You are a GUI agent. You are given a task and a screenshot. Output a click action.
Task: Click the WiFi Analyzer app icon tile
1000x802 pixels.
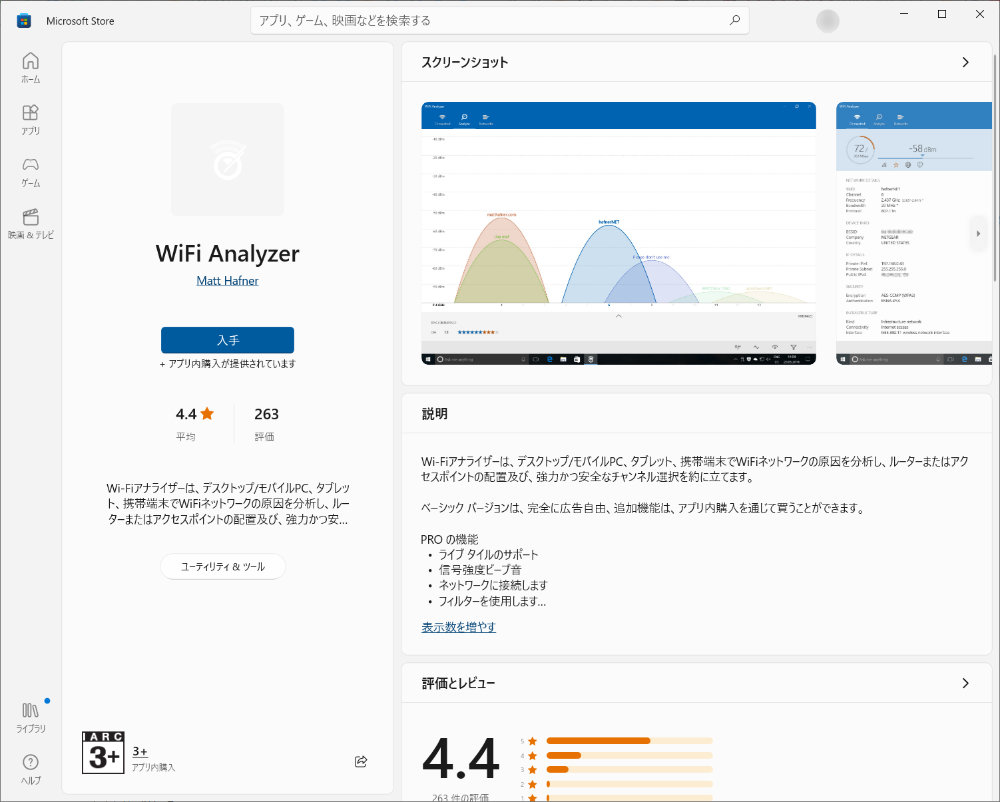pyautogui.click(x=228, y=159)
